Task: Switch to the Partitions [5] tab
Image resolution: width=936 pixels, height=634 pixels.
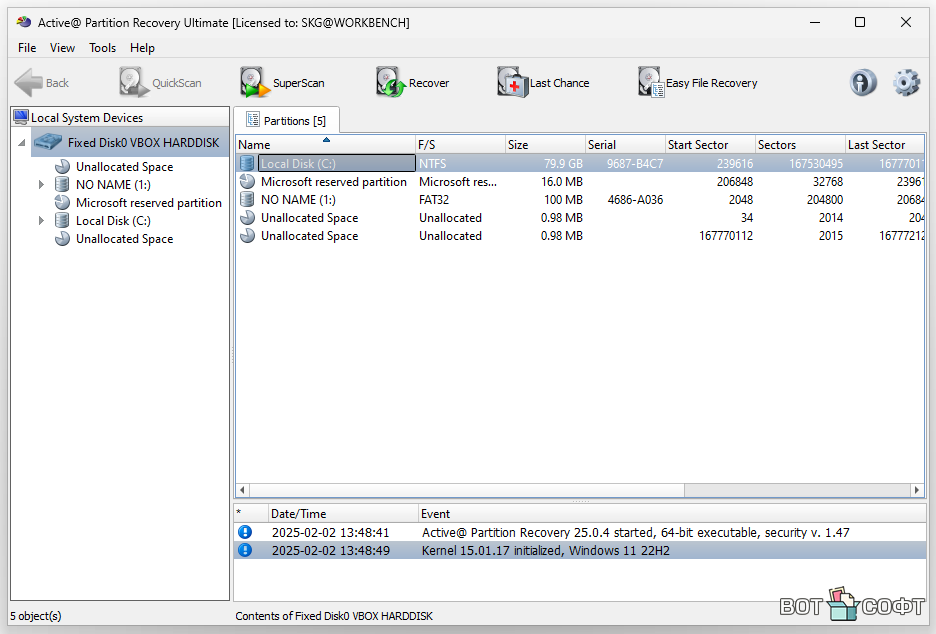Action: [287, 120]
